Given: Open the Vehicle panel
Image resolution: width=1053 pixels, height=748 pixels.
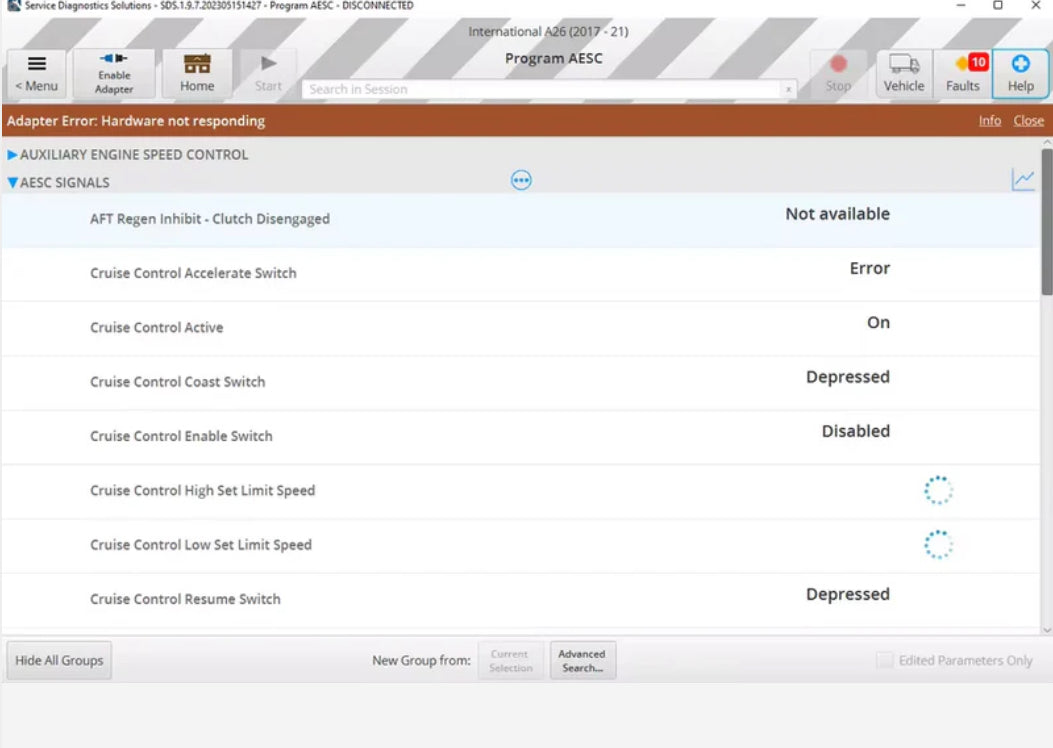Looking at the screenshot, I should click(904, 72).
